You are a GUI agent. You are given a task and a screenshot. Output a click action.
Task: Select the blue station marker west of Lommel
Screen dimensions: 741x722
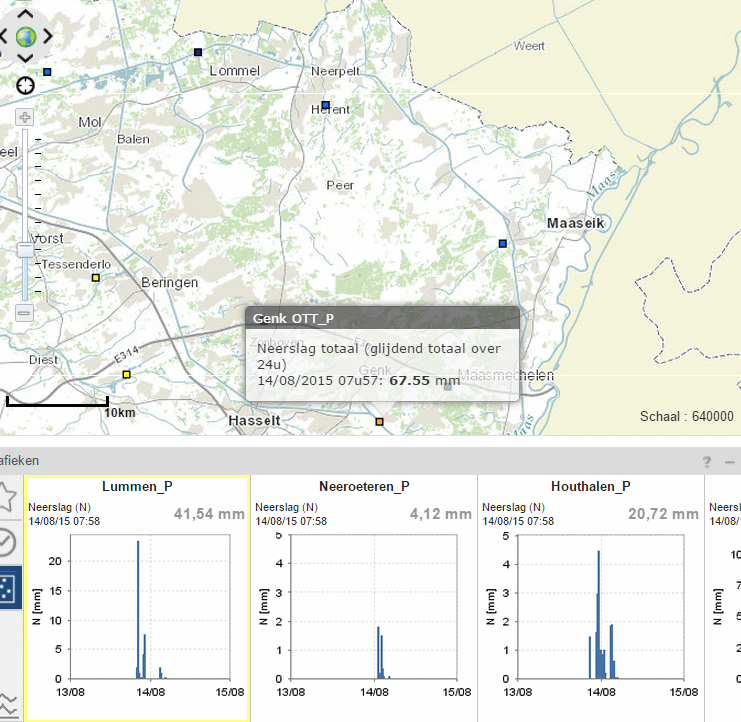click(x=47, y=72)
